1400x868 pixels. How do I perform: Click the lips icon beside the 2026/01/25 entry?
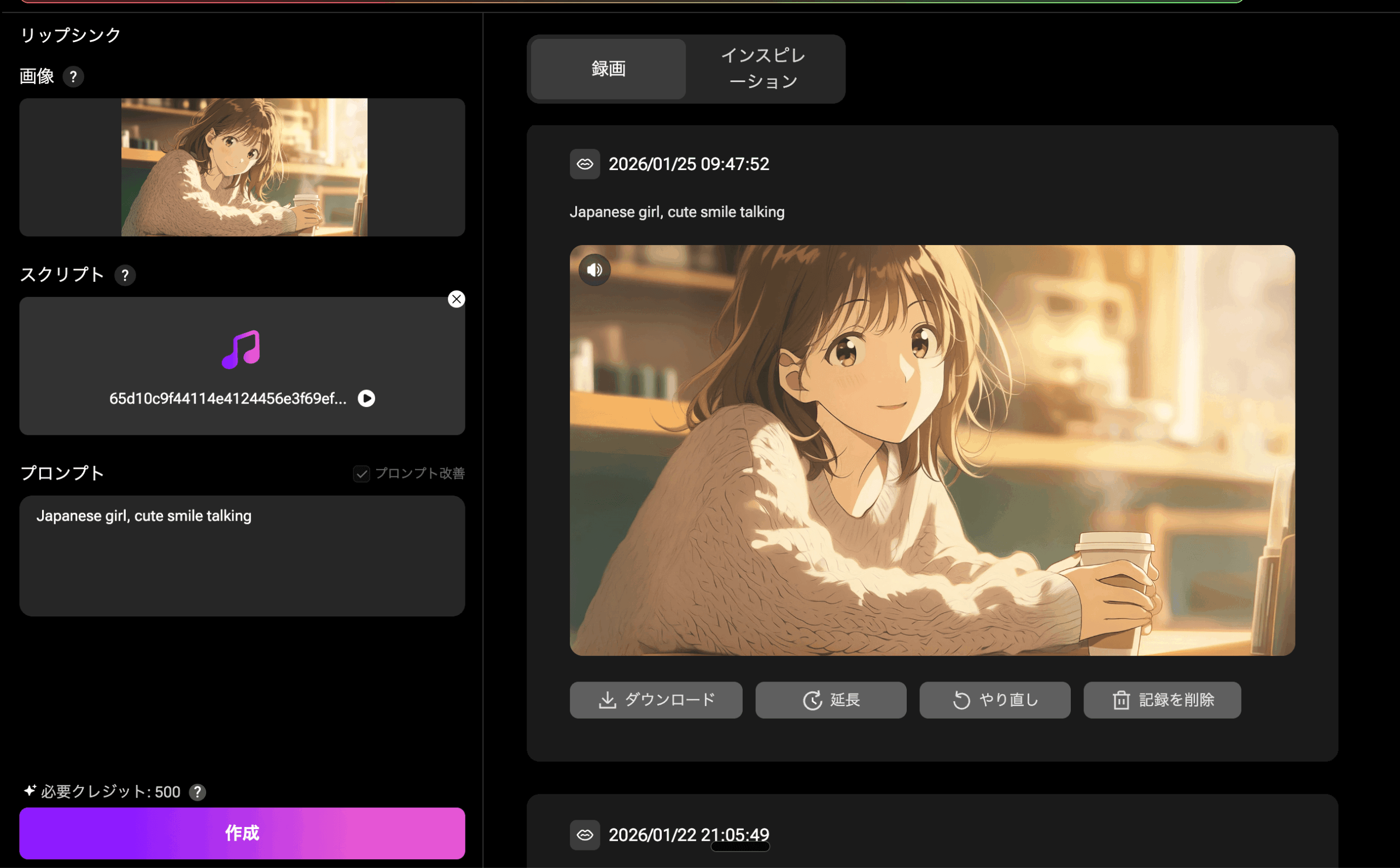[x=585, y=164]
